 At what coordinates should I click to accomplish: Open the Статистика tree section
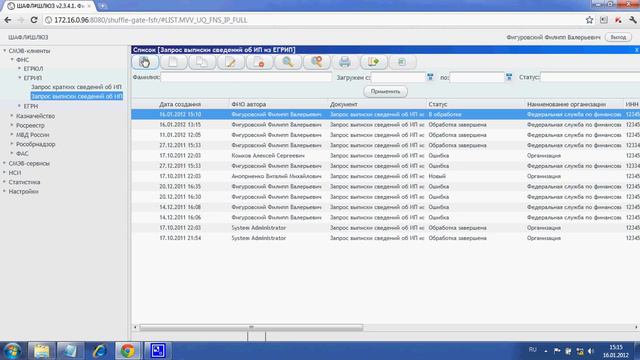pos(24,182)
